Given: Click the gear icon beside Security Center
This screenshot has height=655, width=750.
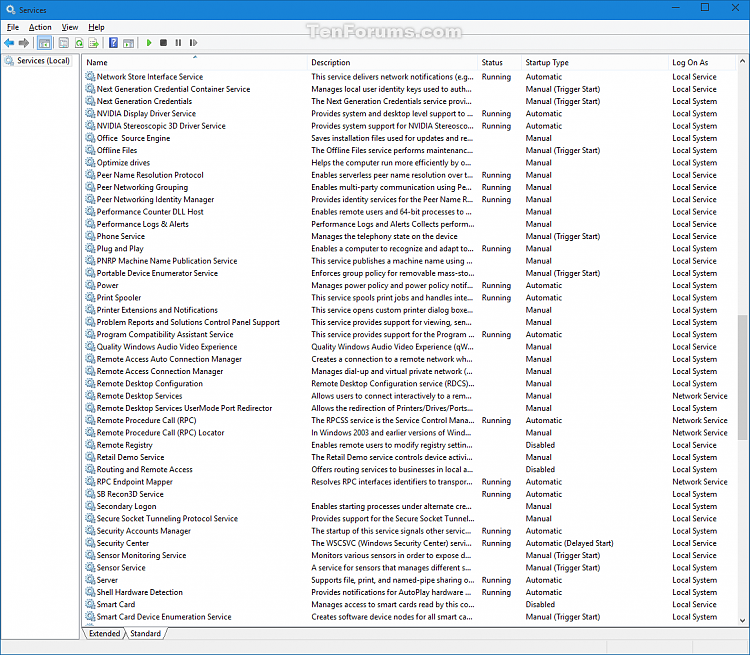Looking at the screenshot, I should click(x=90, y=543).
